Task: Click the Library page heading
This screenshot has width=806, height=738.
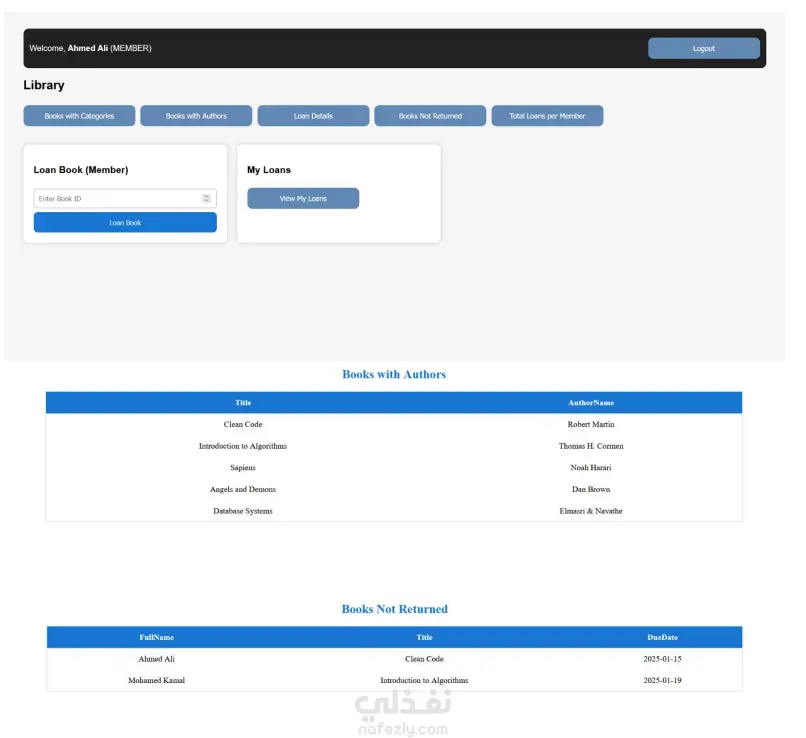Action: point(44,85)
